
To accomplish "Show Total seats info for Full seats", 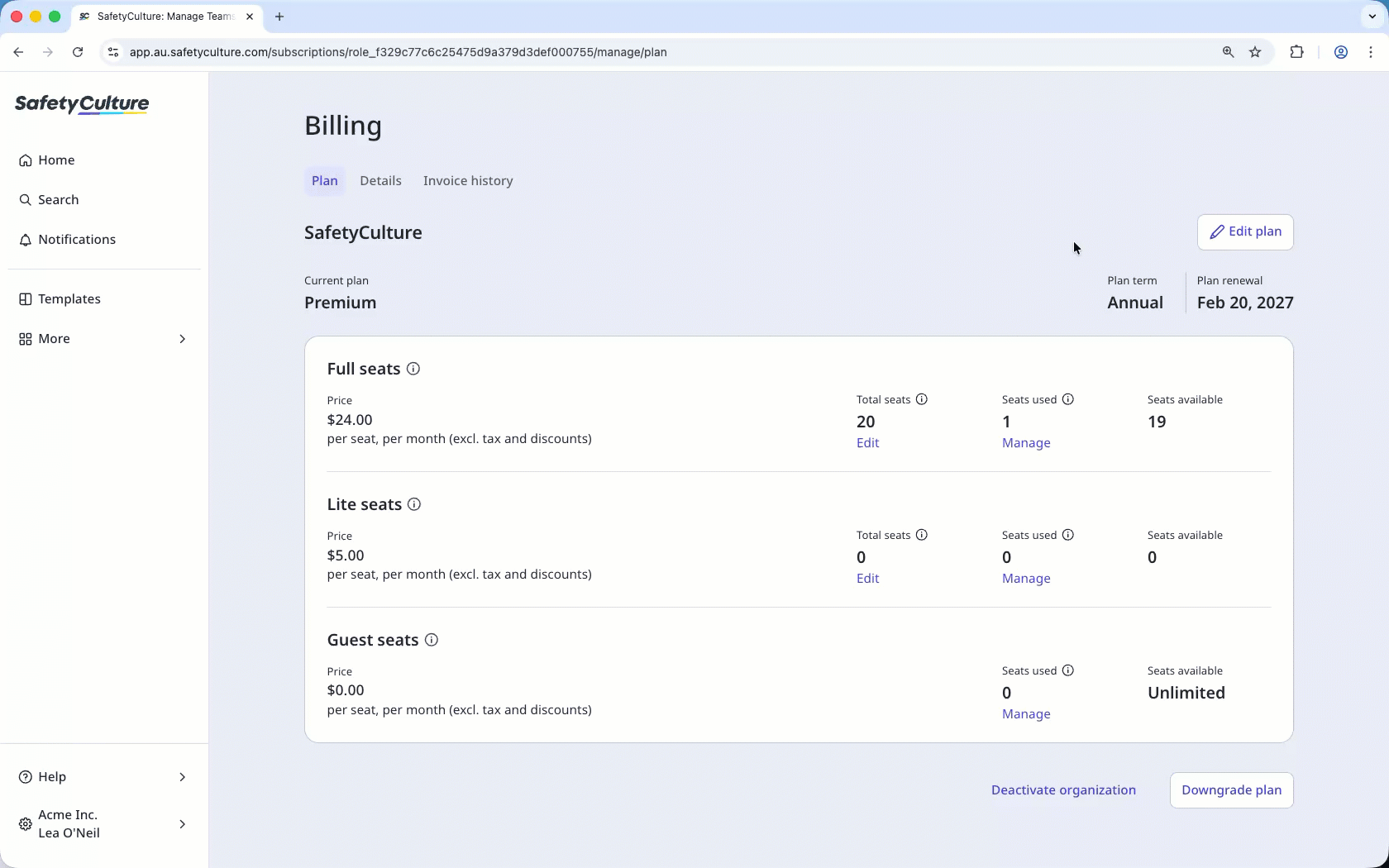I will (x=922, y=399).
